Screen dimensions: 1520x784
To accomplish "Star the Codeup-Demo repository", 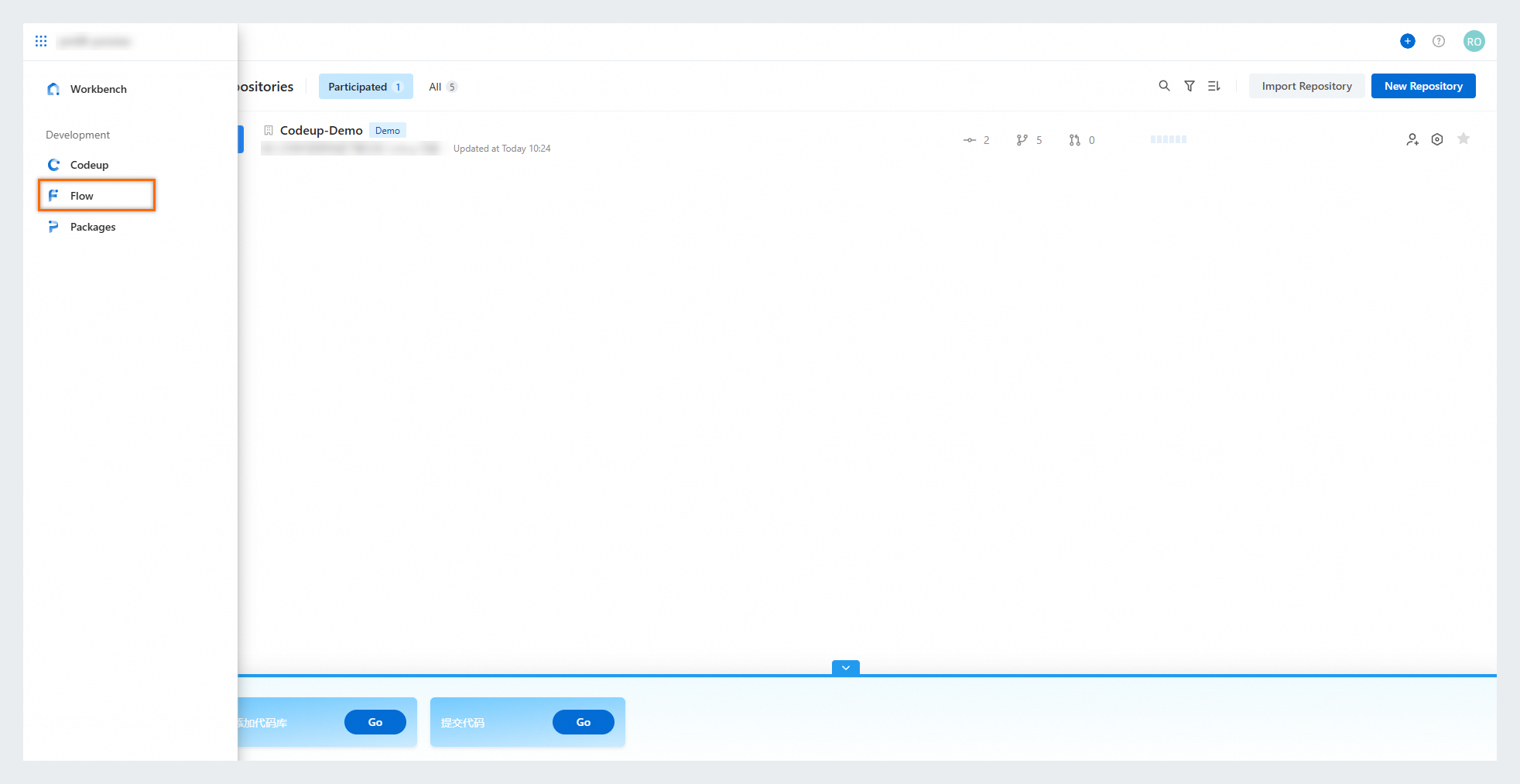I will click(x=1464, y=139).
